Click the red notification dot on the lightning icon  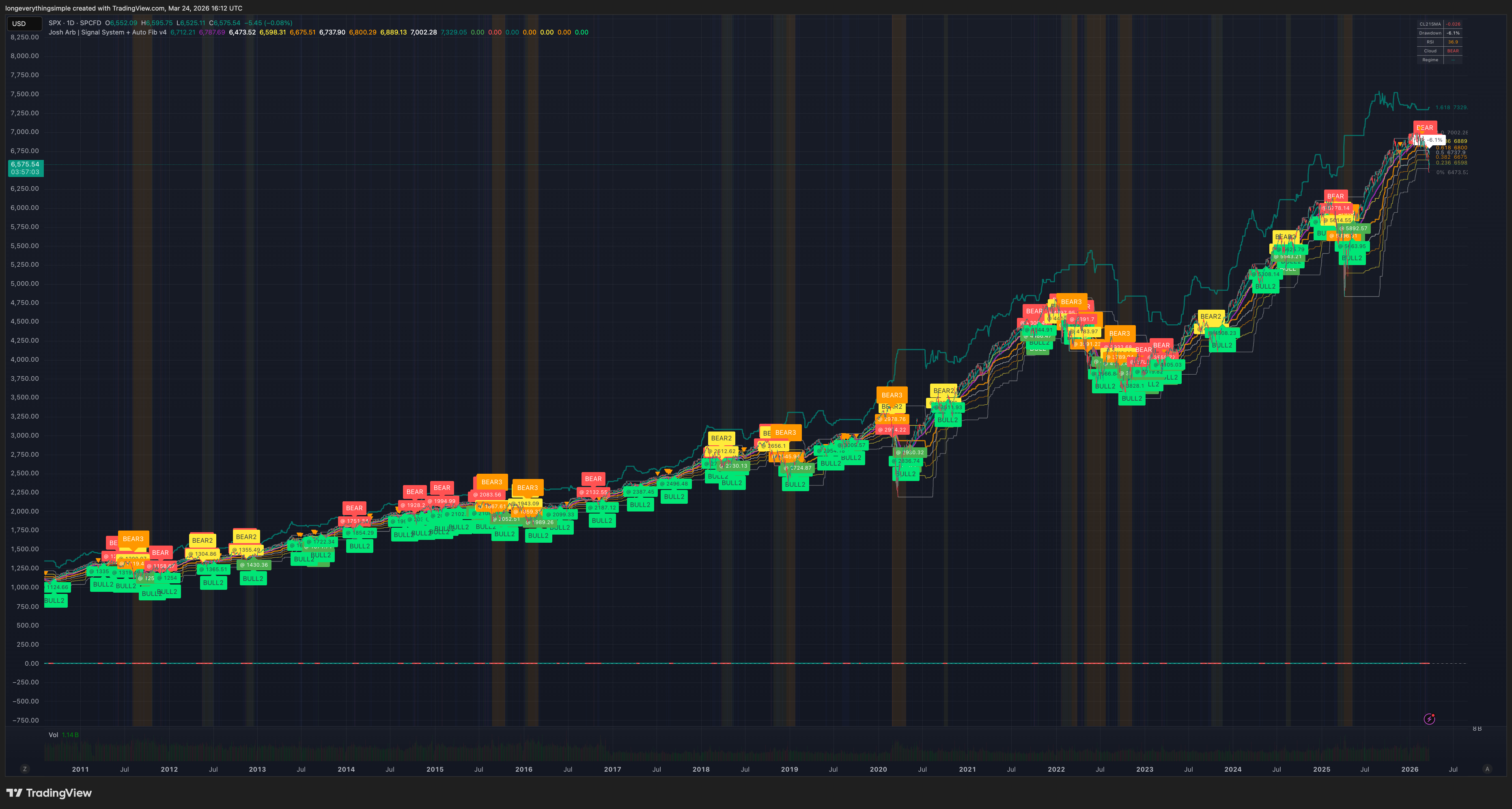click(x=1433, y=715)
